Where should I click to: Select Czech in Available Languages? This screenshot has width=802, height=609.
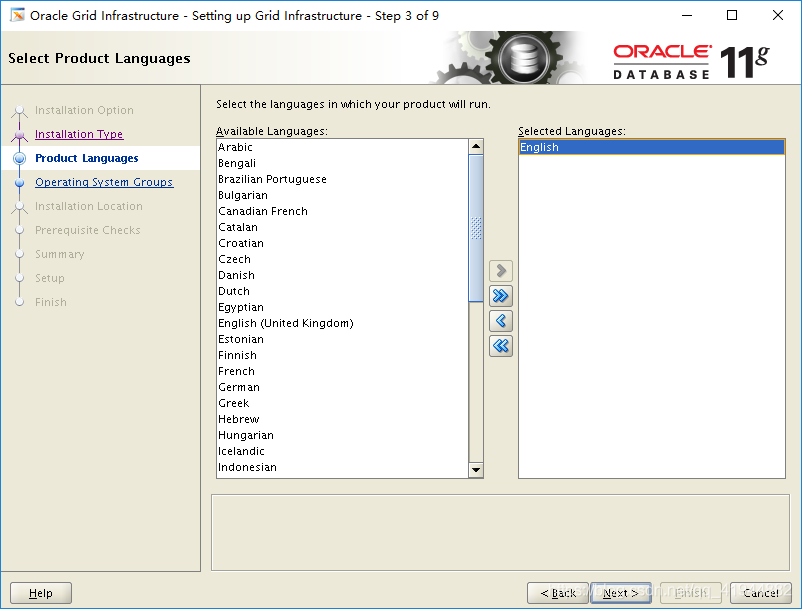[342, 259]
